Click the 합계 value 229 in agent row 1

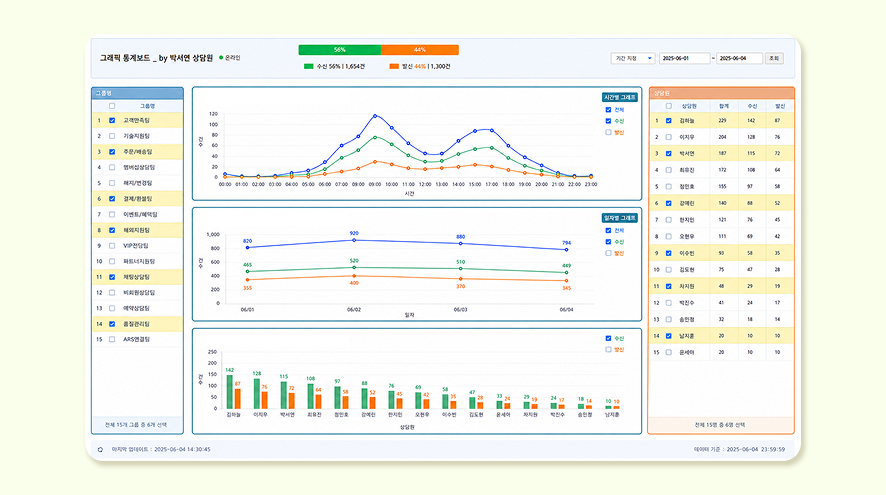pyautogui.click(x=722, y=120)
